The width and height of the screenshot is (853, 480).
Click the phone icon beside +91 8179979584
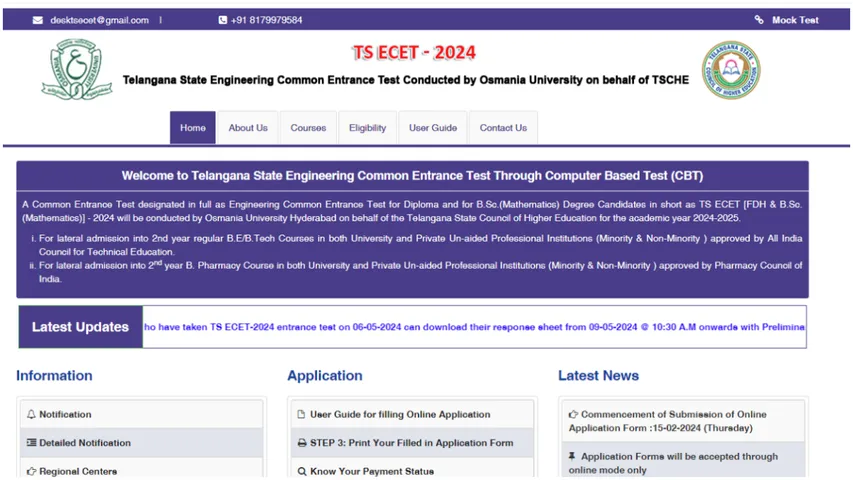(222, 20)
